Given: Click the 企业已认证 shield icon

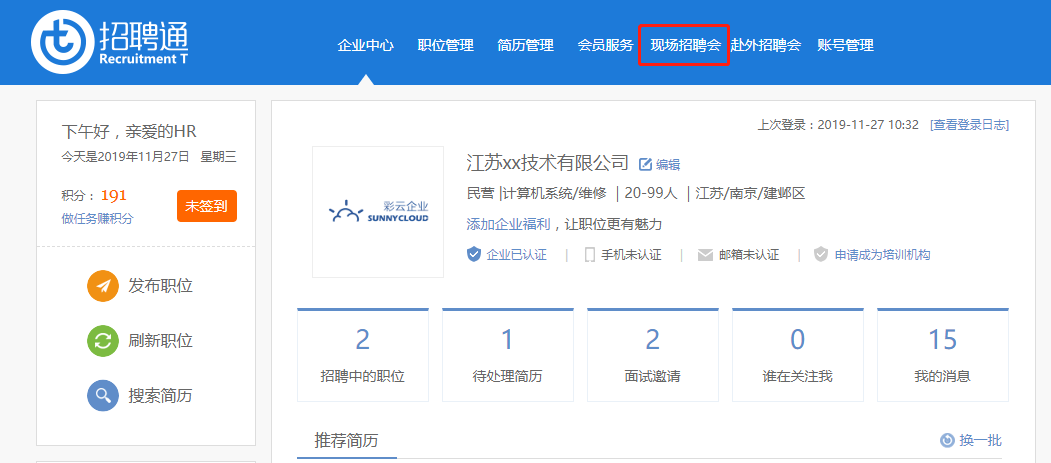Looking at the screenshot, I should [474, 254].
